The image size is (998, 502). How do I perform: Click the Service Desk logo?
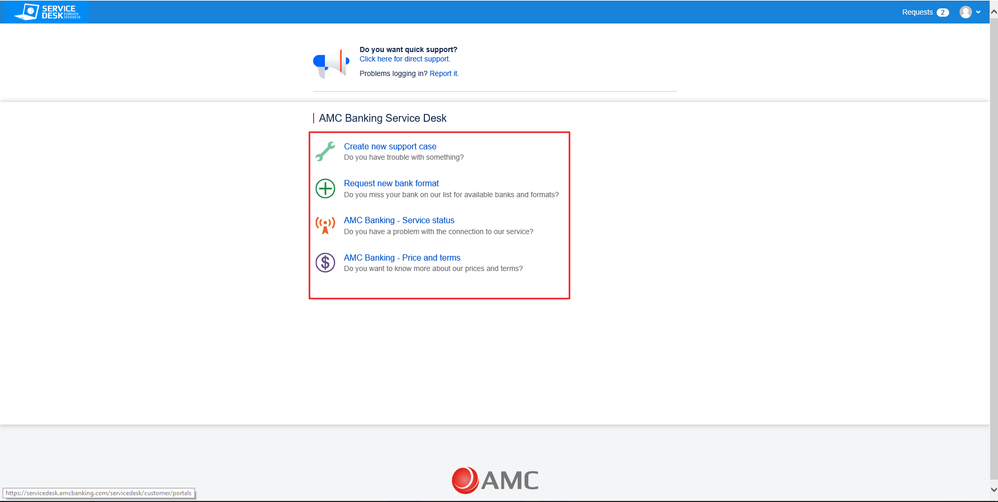point(46,12)
